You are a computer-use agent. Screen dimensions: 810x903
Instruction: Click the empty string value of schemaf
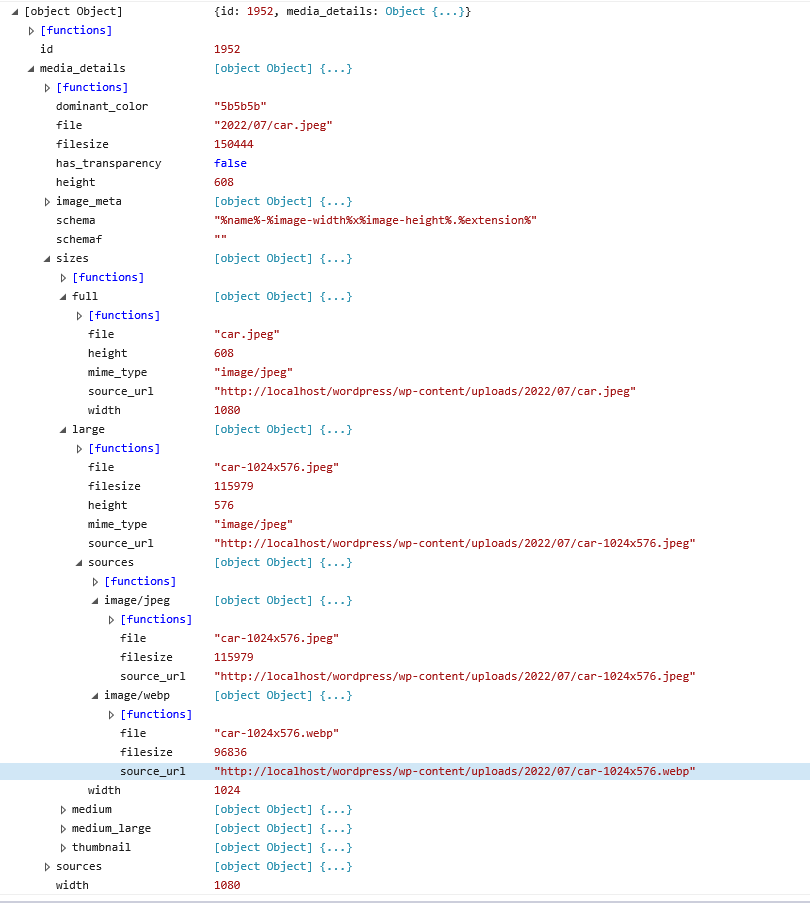point(220,238)
